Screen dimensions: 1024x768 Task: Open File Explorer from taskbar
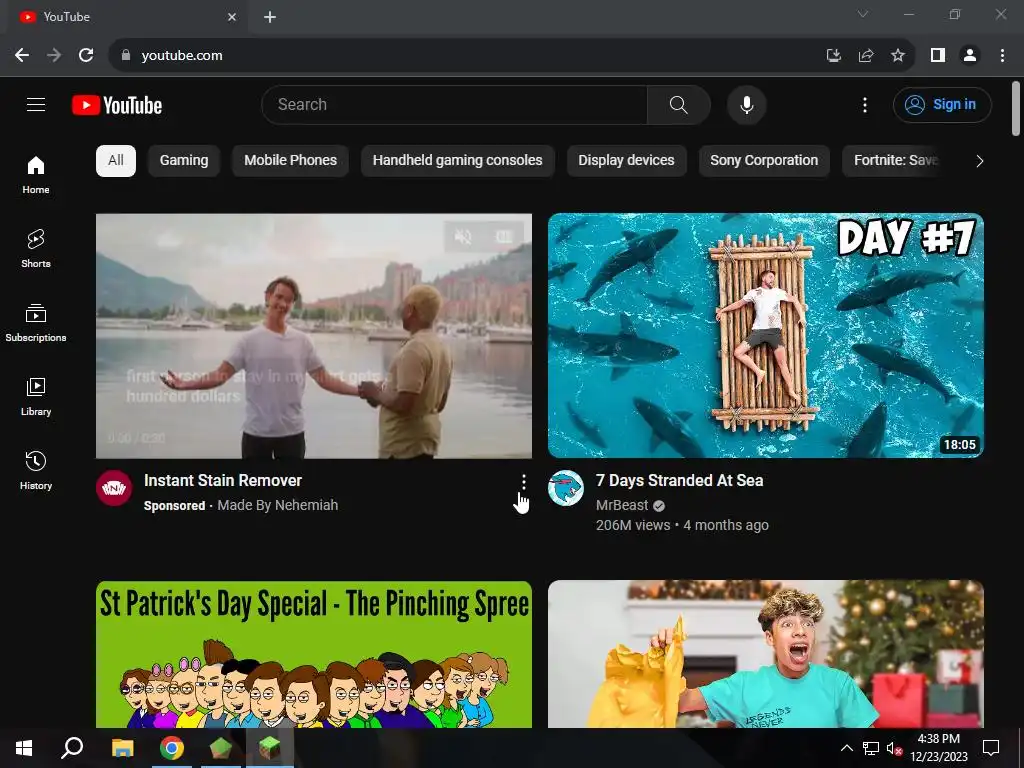(x=122, y=748)
